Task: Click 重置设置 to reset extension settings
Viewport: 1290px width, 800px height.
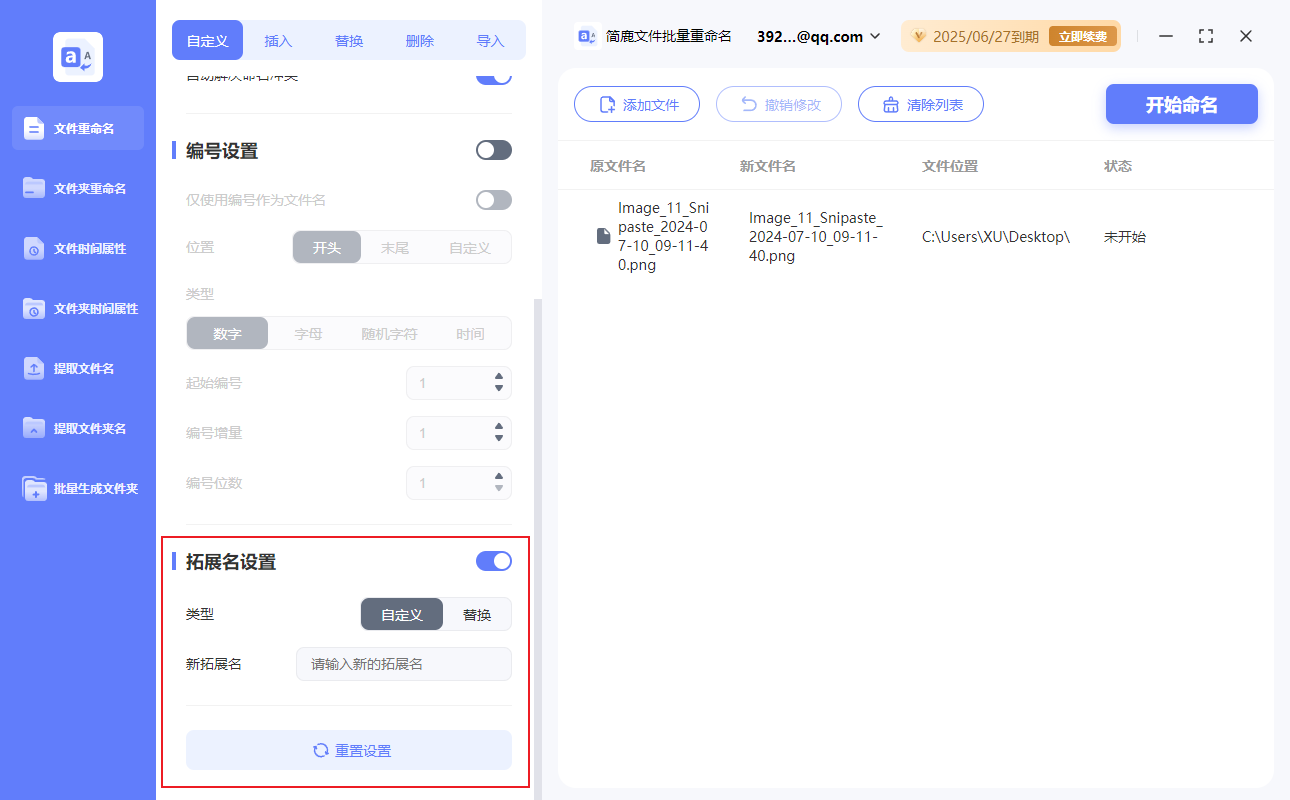Action: click(348, 750)
